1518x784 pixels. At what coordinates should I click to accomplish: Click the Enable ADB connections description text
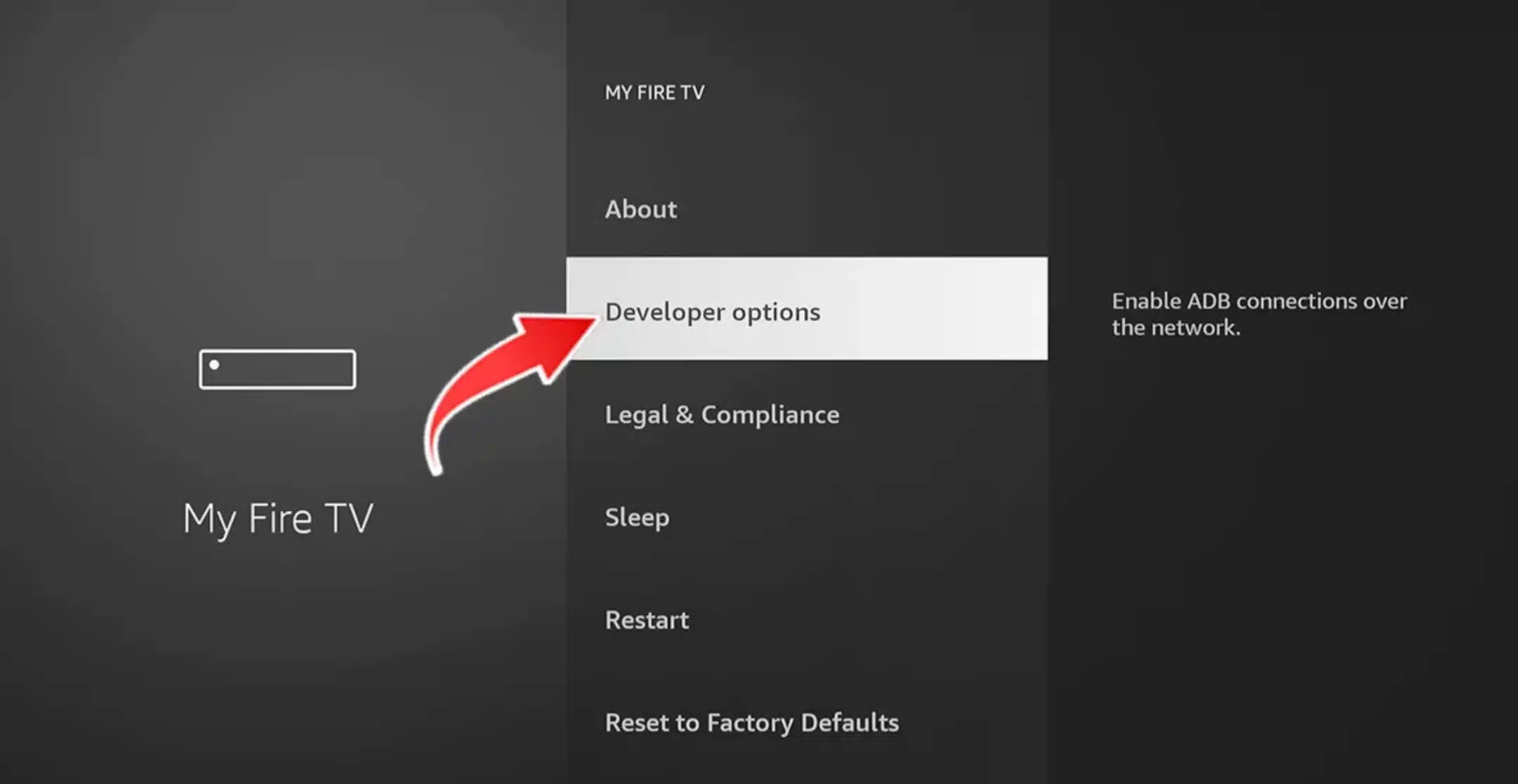(1258, 302)
